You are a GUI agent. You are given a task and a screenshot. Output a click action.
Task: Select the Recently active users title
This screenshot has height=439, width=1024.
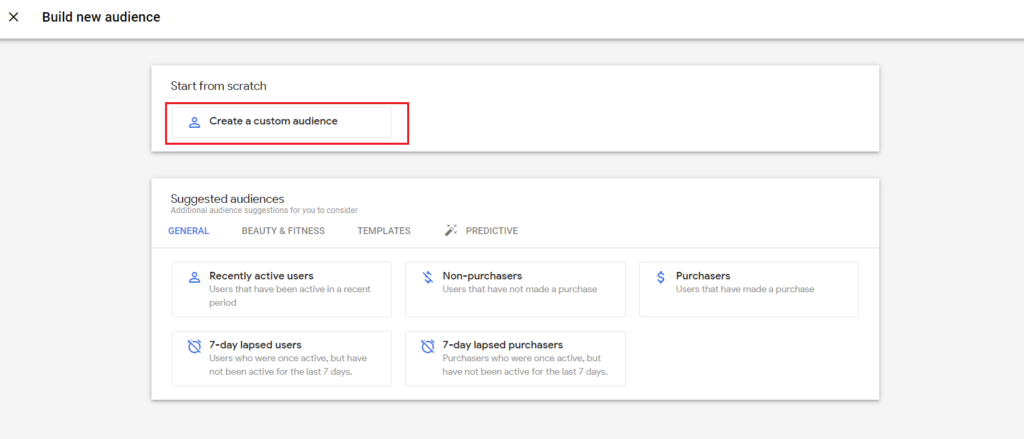[261, 275]
